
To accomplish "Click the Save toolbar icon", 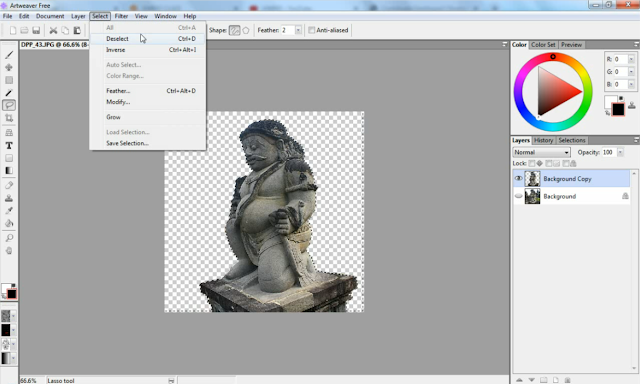I will tap(36, 30).
